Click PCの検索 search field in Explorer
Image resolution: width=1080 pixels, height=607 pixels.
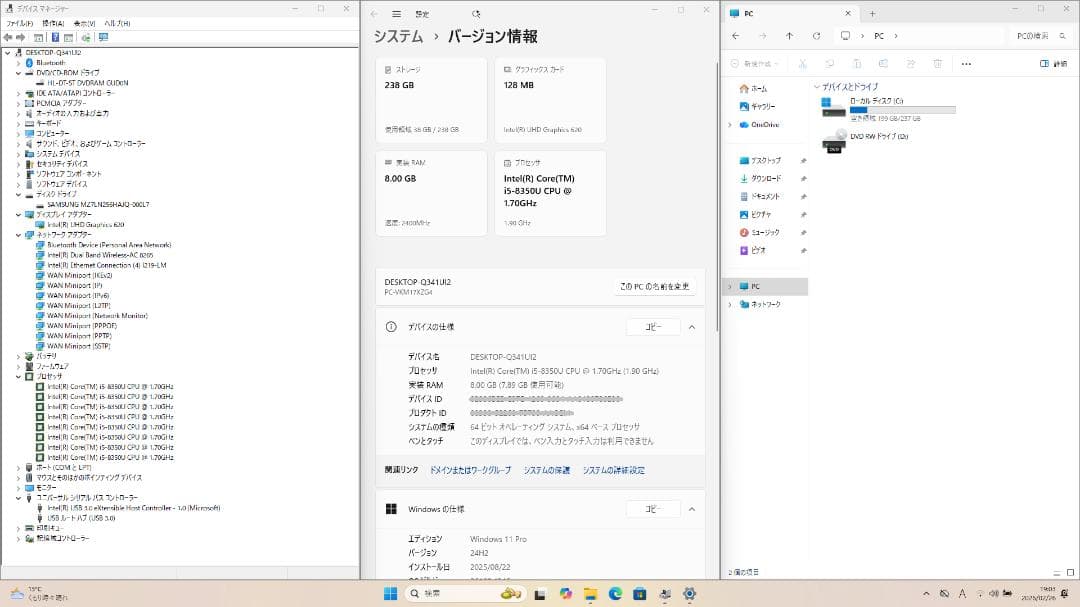pos(1039,36)
